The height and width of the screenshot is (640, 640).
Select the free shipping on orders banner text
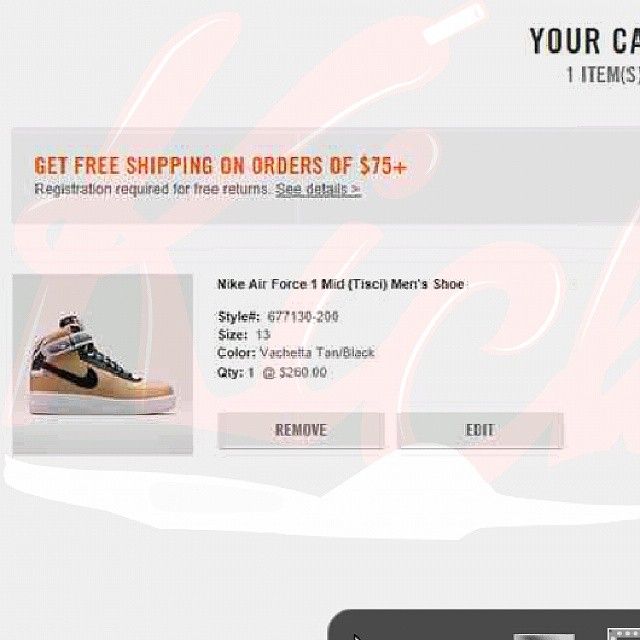click(x=220, y=166)
